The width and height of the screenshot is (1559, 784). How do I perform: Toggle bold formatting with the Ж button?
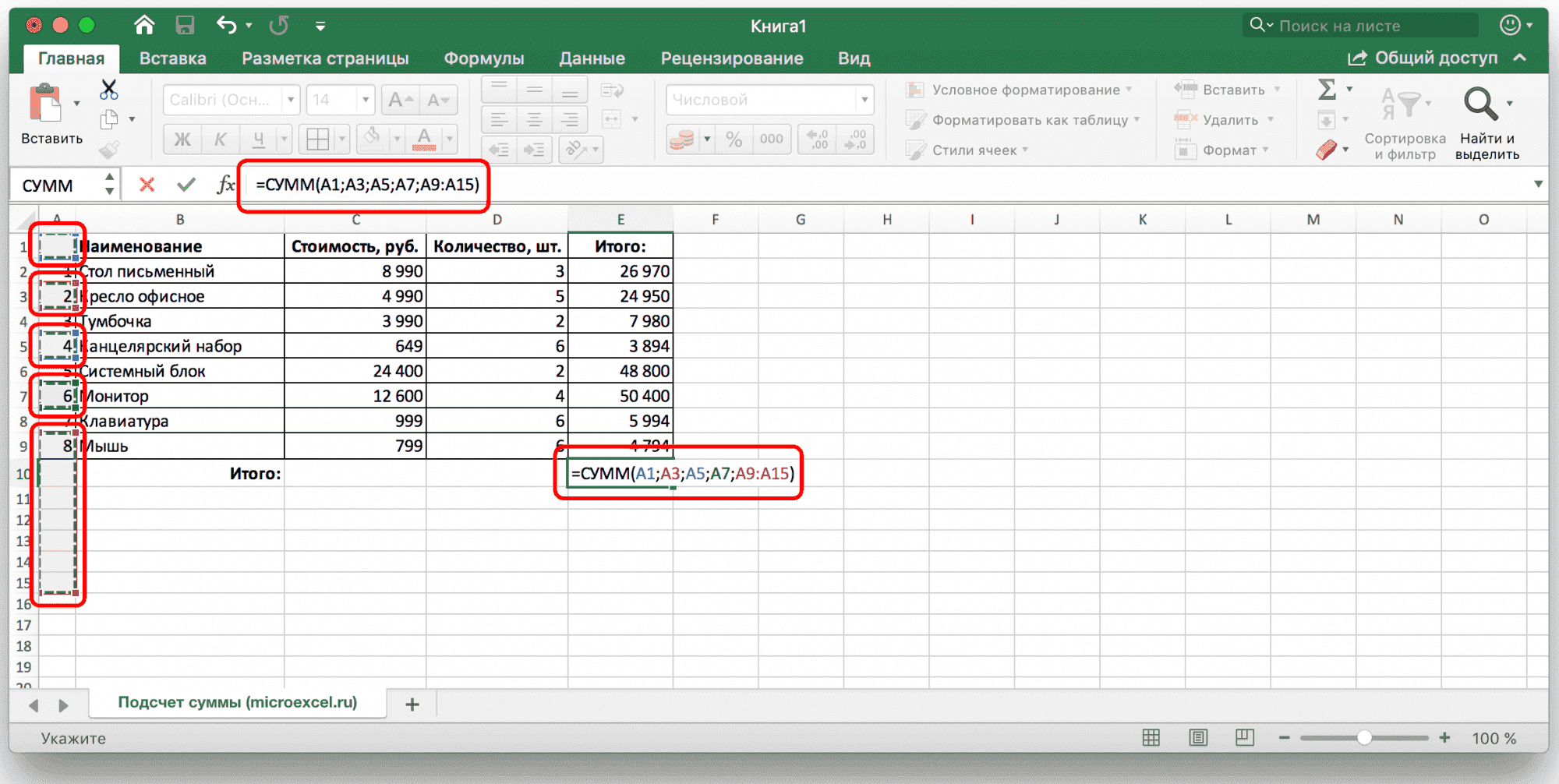pyautogui.click(x=182, y=139)
